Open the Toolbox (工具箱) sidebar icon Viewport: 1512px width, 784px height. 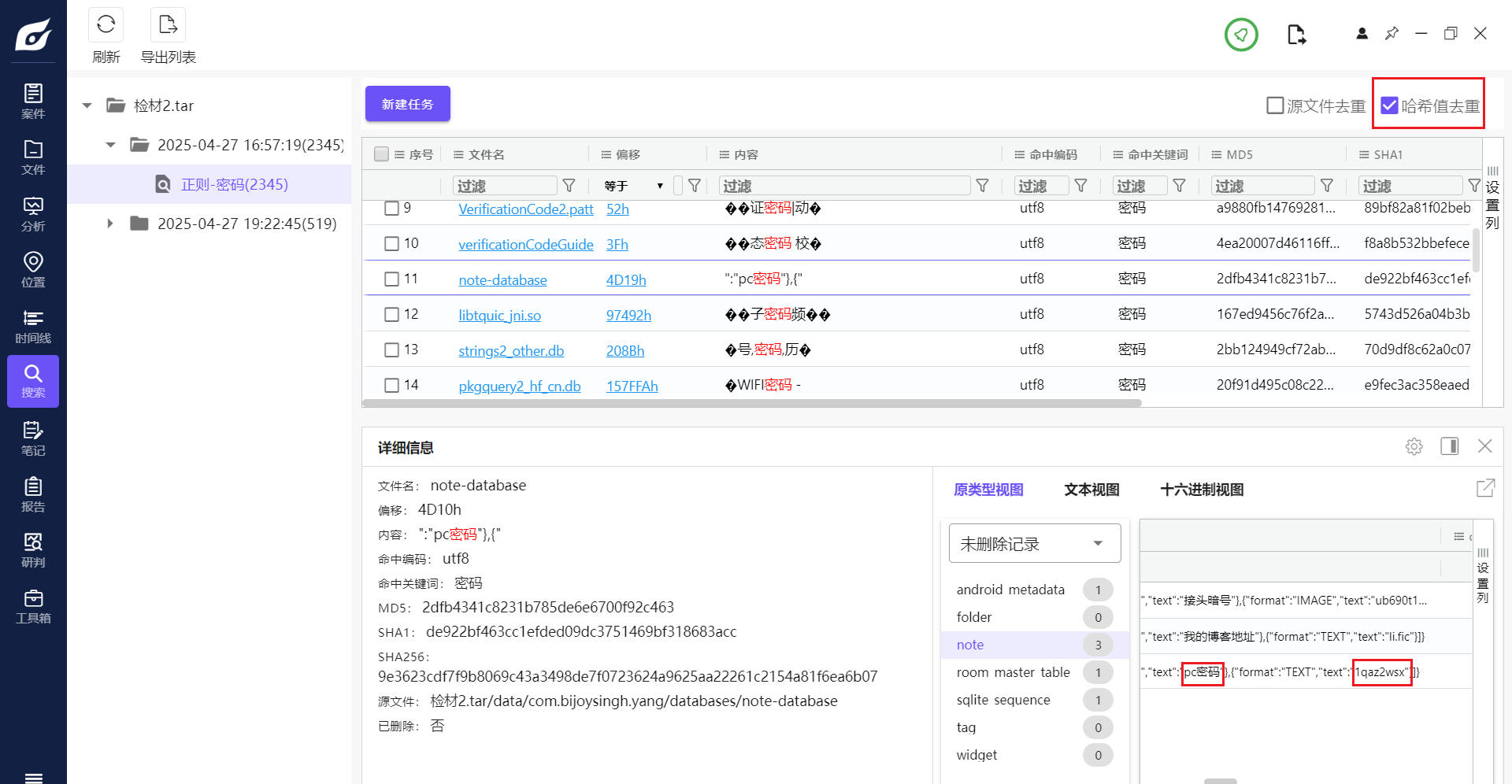(x=33, y=606)
